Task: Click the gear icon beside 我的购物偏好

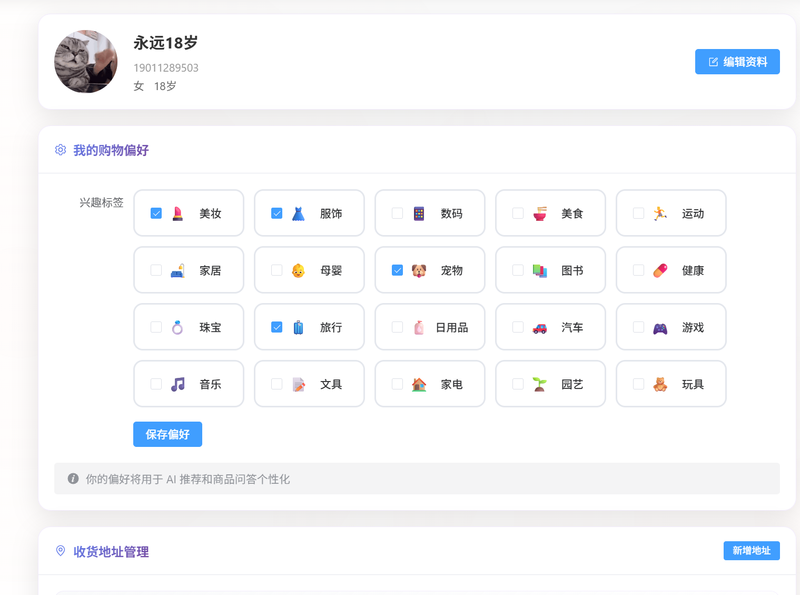Action: (61, 150)
